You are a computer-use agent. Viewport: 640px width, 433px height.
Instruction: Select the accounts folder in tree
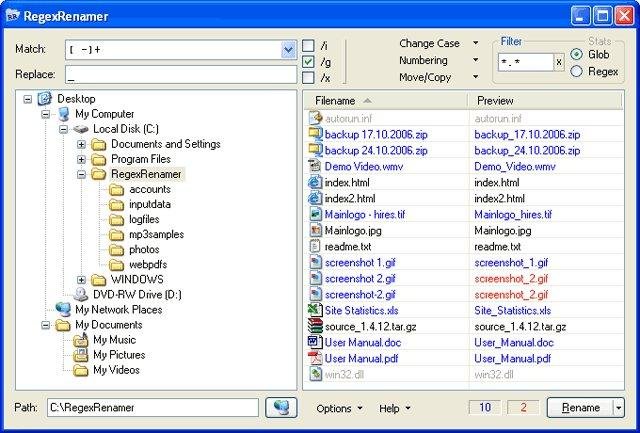click(150, 189)
